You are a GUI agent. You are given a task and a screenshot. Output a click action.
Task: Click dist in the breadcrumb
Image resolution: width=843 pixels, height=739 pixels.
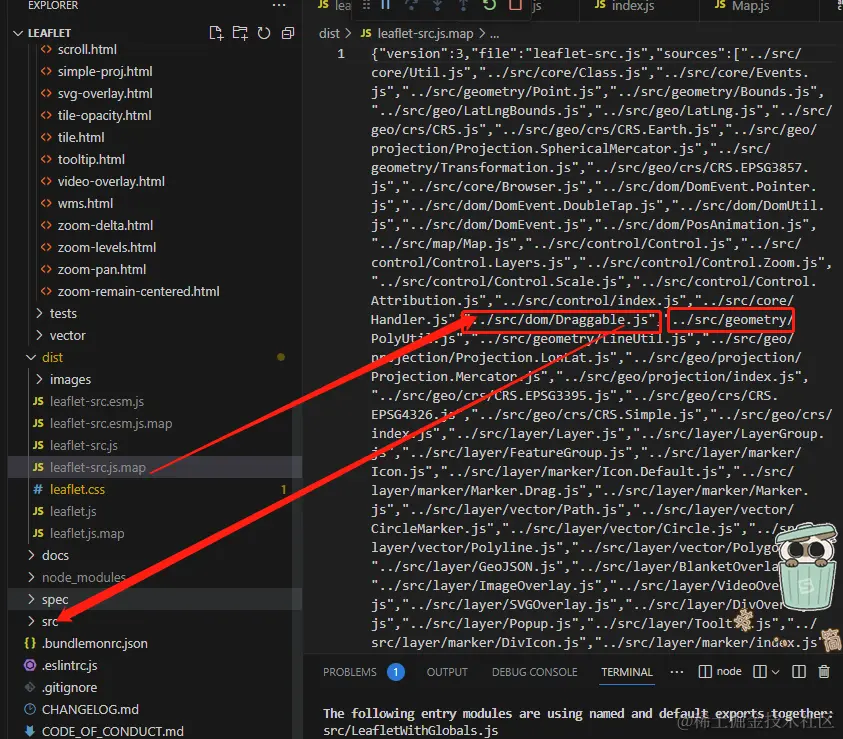pyautogui.click(x=329, y=33)
